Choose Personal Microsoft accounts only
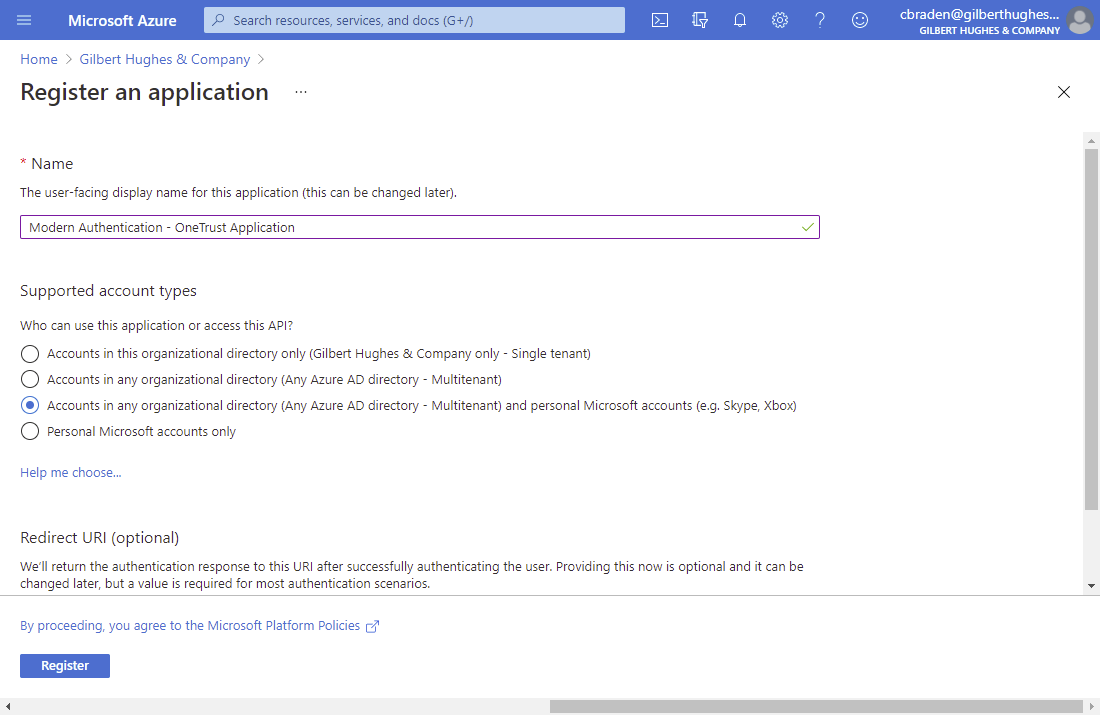Image resolution: width=1100 pixels, height=715 pixels. (x=29, y=432)
